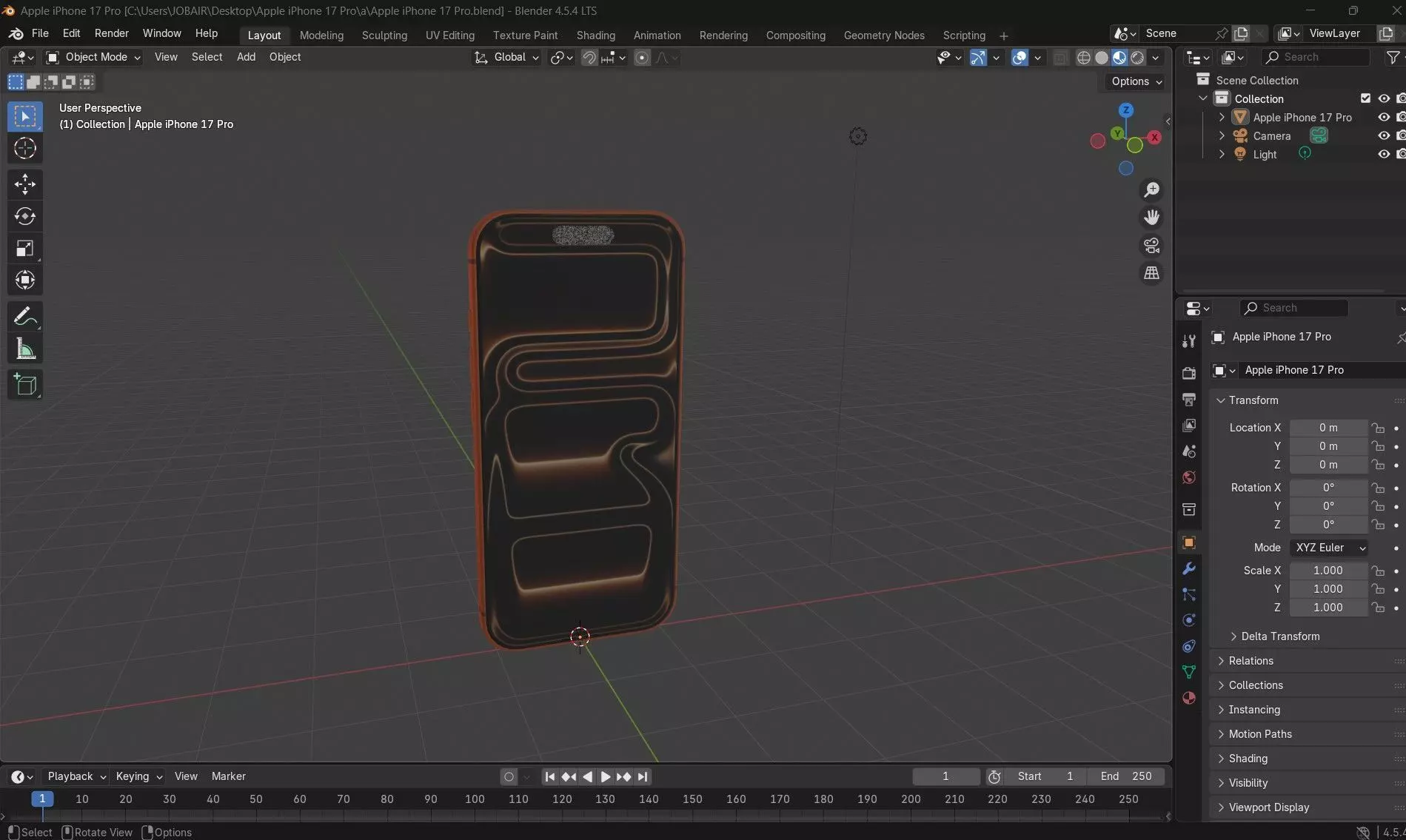
Task: Select the Rotate tool
Action: 25,216
